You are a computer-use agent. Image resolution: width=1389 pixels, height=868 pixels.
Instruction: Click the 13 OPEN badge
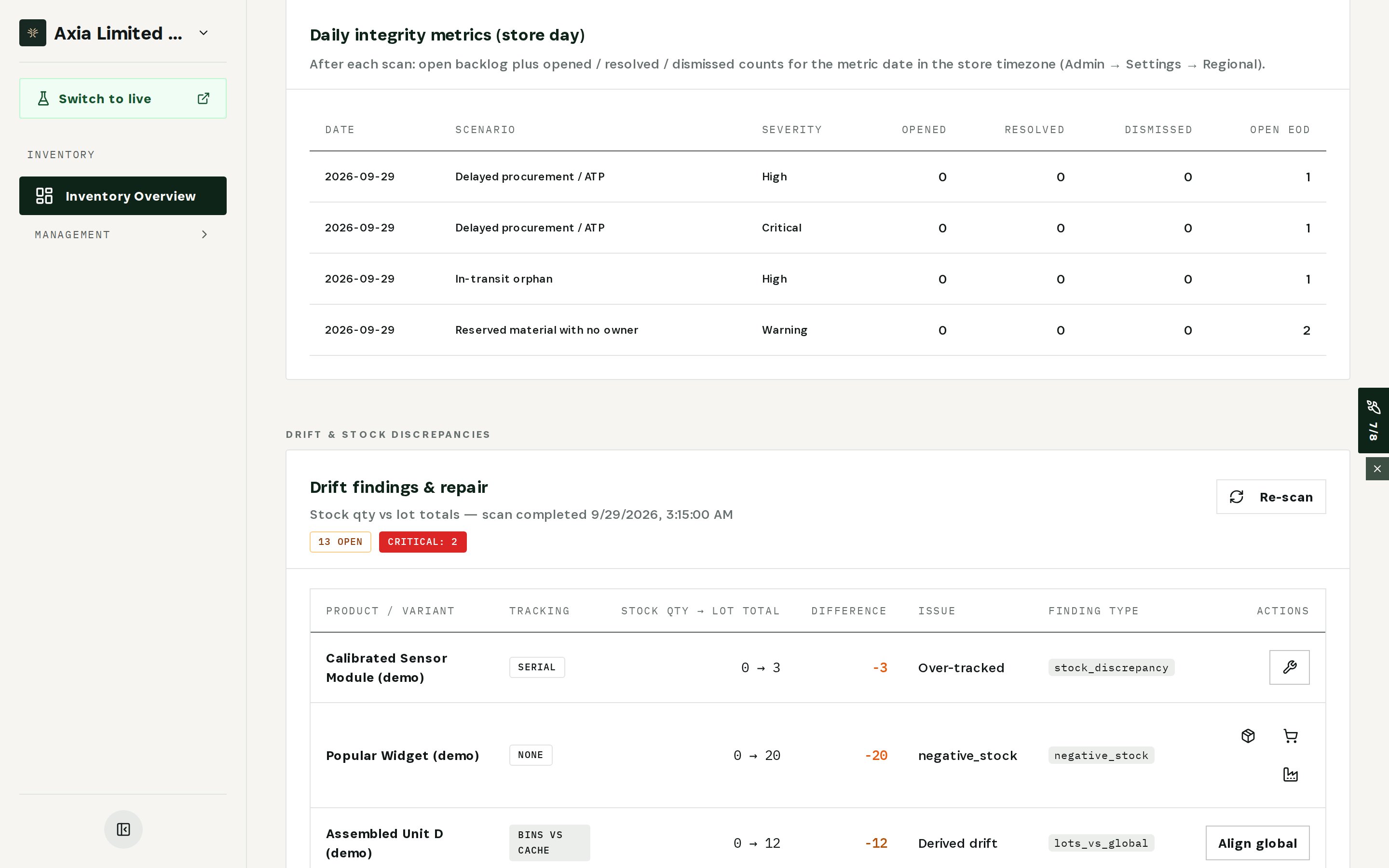(x=340, y=542)
